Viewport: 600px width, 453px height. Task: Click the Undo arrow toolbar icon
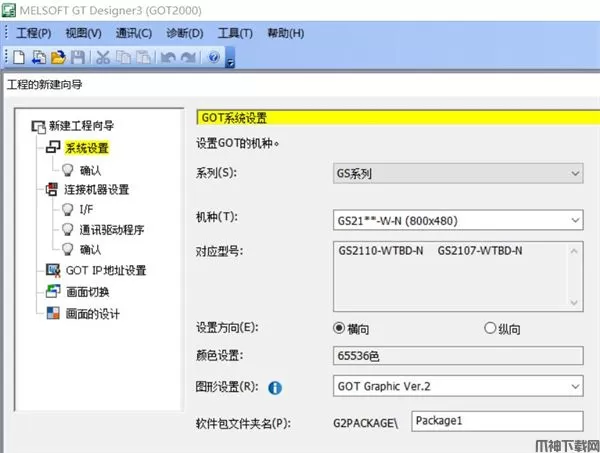tap(166, 57)
